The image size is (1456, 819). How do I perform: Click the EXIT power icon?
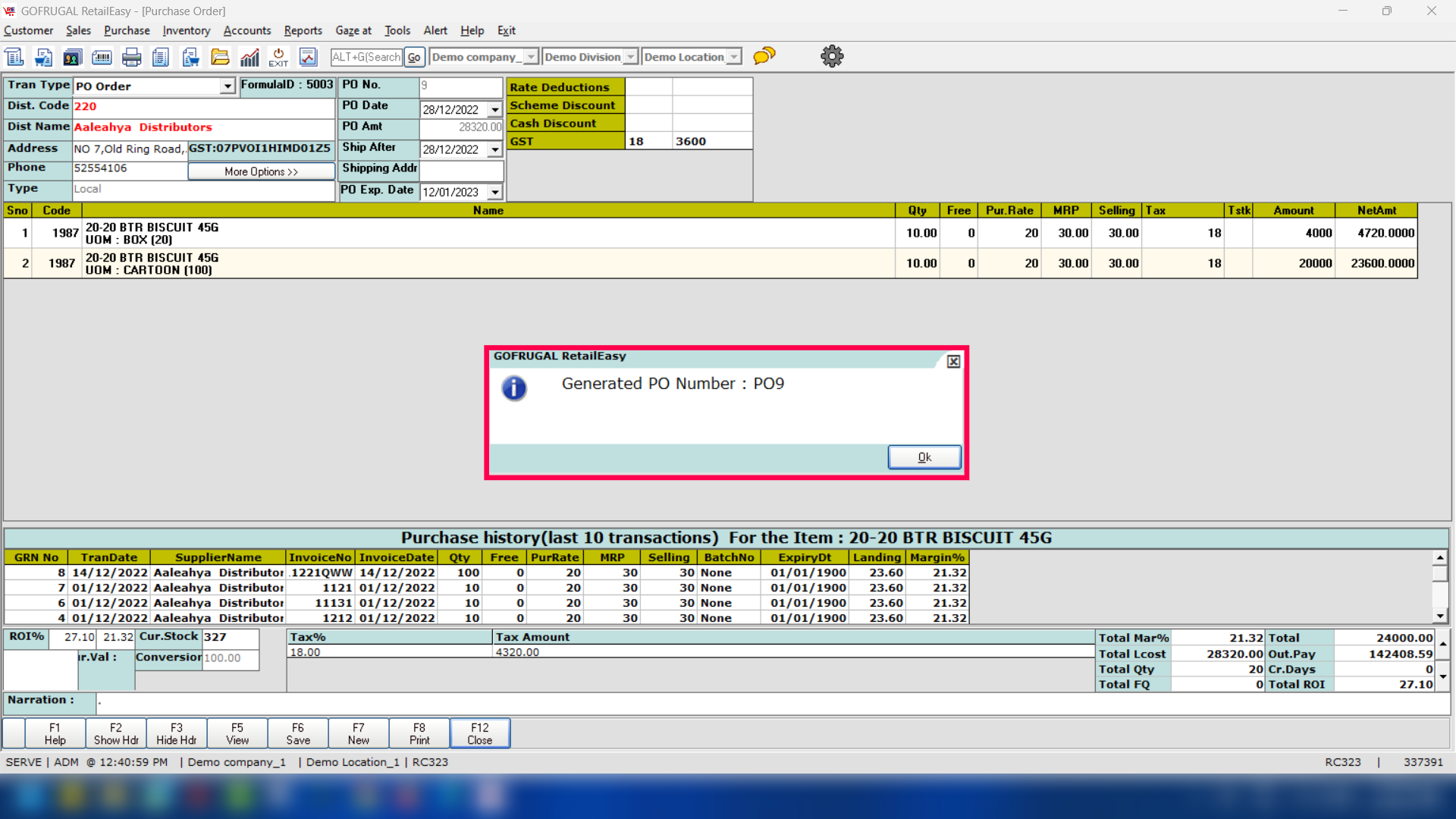click(278, 57)
